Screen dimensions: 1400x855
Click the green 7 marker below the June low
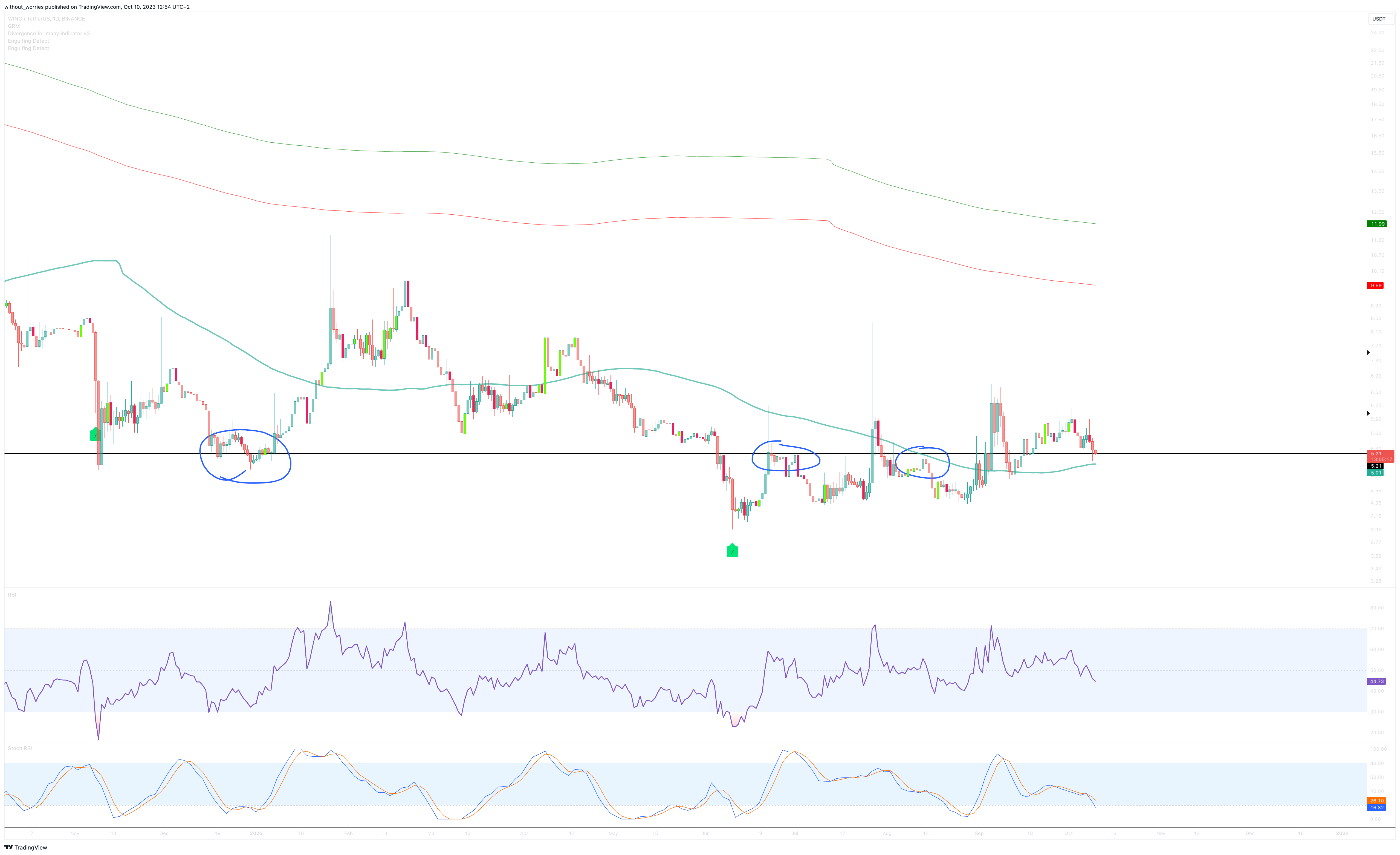[732, 550]
